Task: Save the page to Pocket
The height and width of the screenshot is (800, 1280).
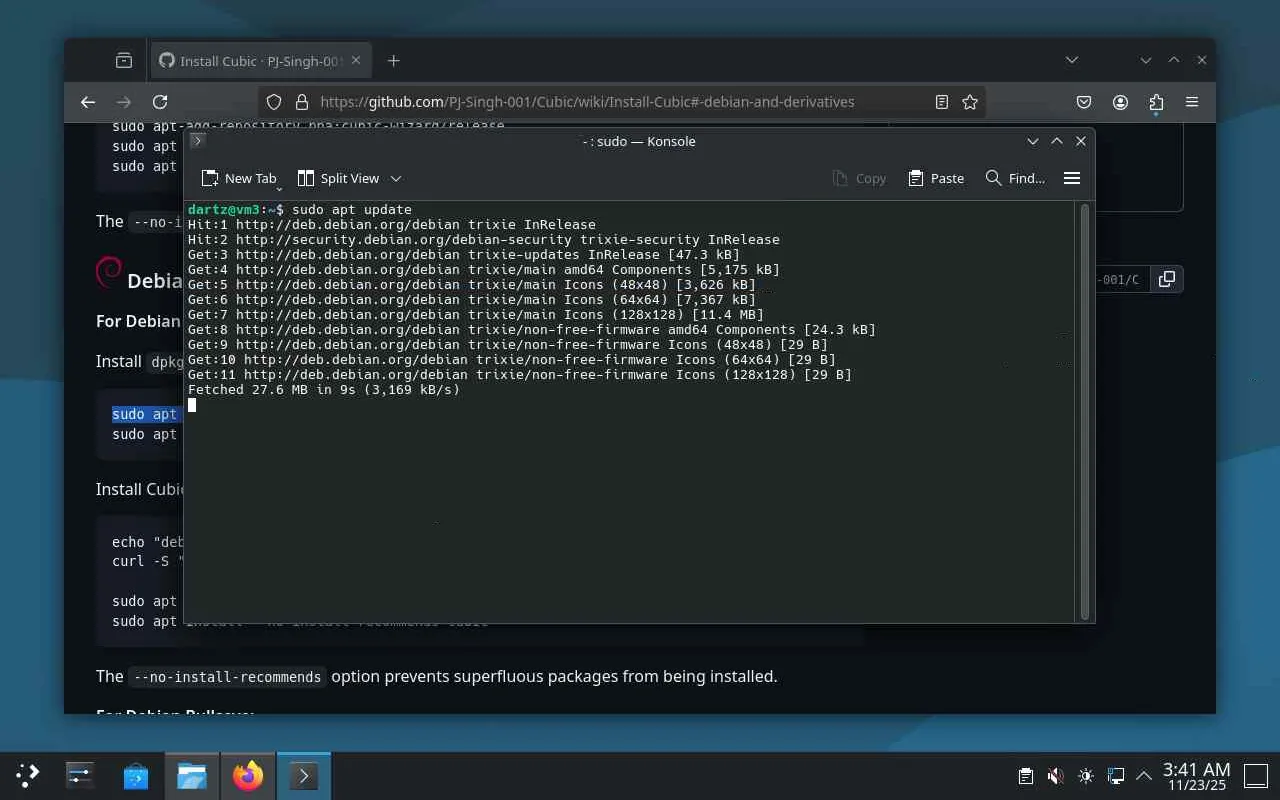Action: pyautogui.click(x=1084, y=102)
